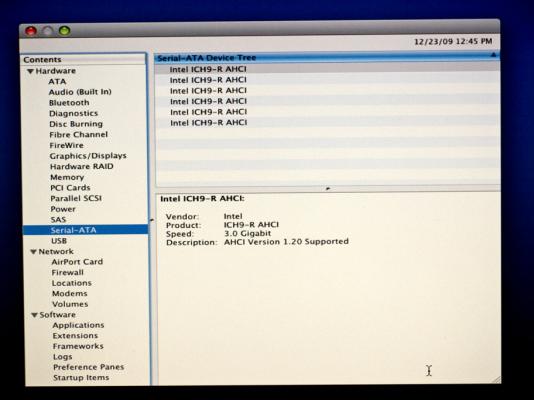This screenshot has height=400, width=534.
Task: Collapse the Hardware section triangle
Action: point(30,71)
